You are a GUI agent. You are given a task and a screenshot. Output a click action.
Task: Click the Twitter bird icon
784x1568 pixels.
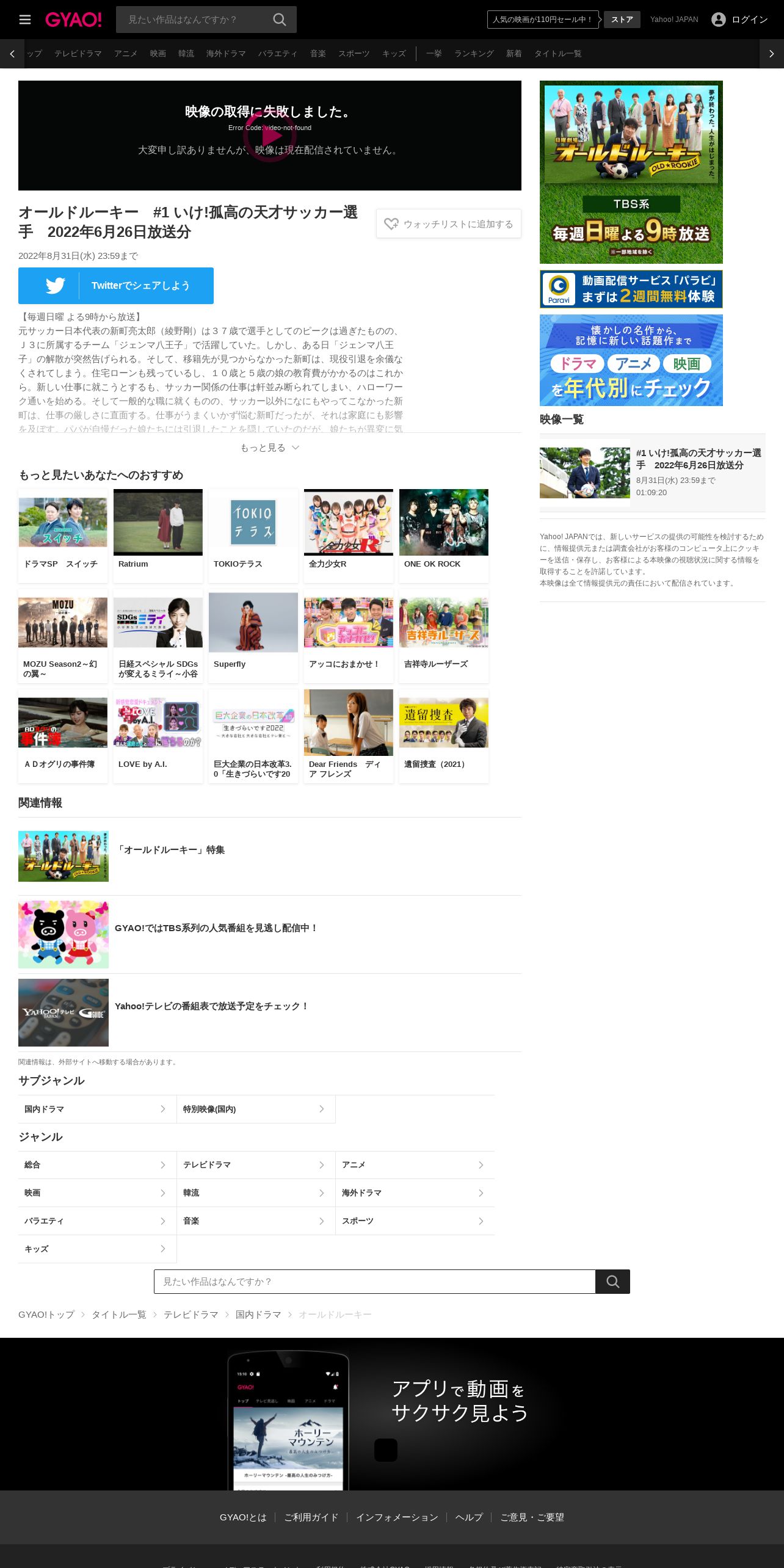coord(55,286)
